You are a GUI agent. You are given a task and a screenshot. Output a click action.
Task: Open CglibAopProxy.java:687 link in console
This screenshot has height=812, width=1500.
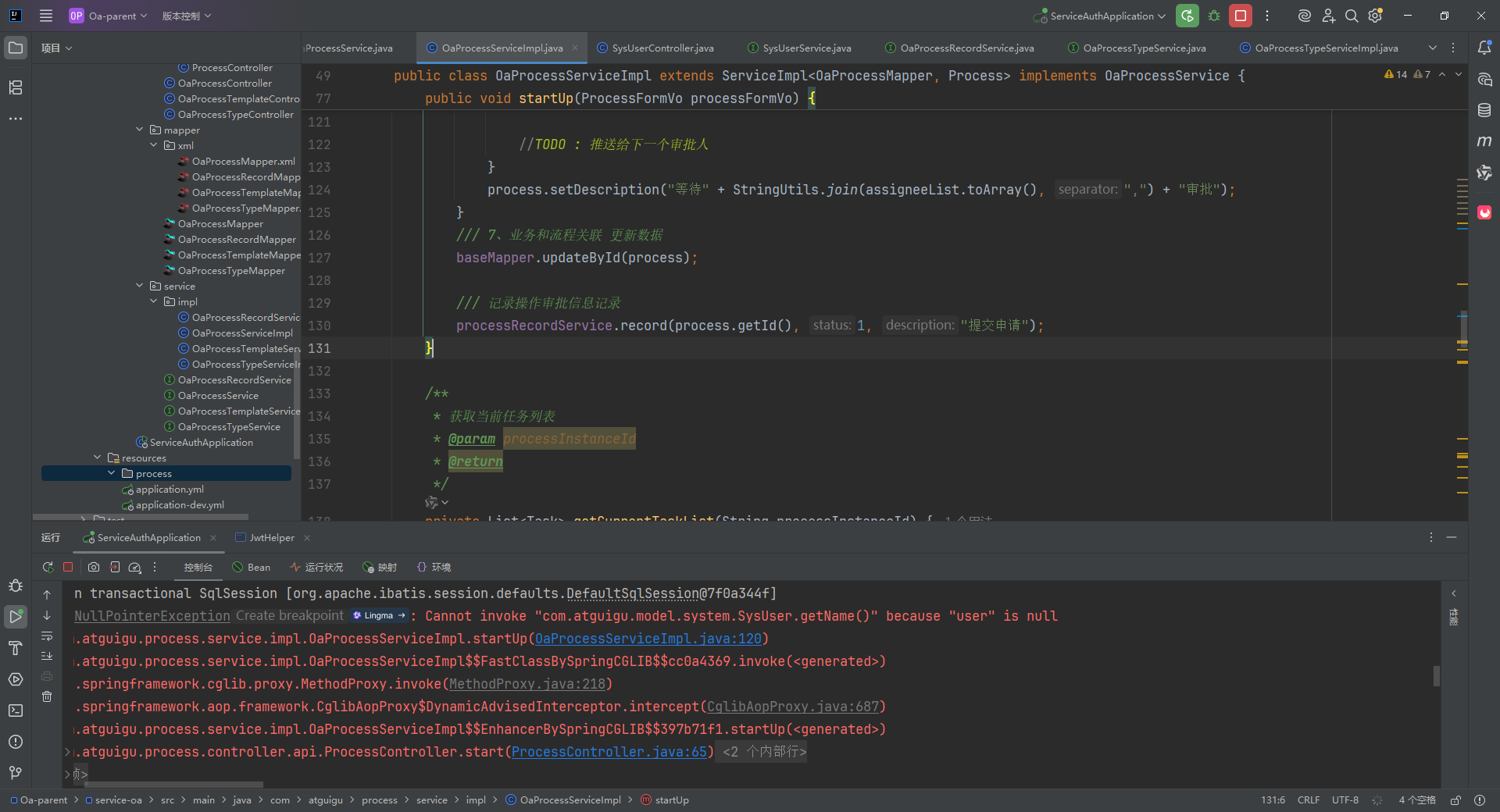click(793, 707)
